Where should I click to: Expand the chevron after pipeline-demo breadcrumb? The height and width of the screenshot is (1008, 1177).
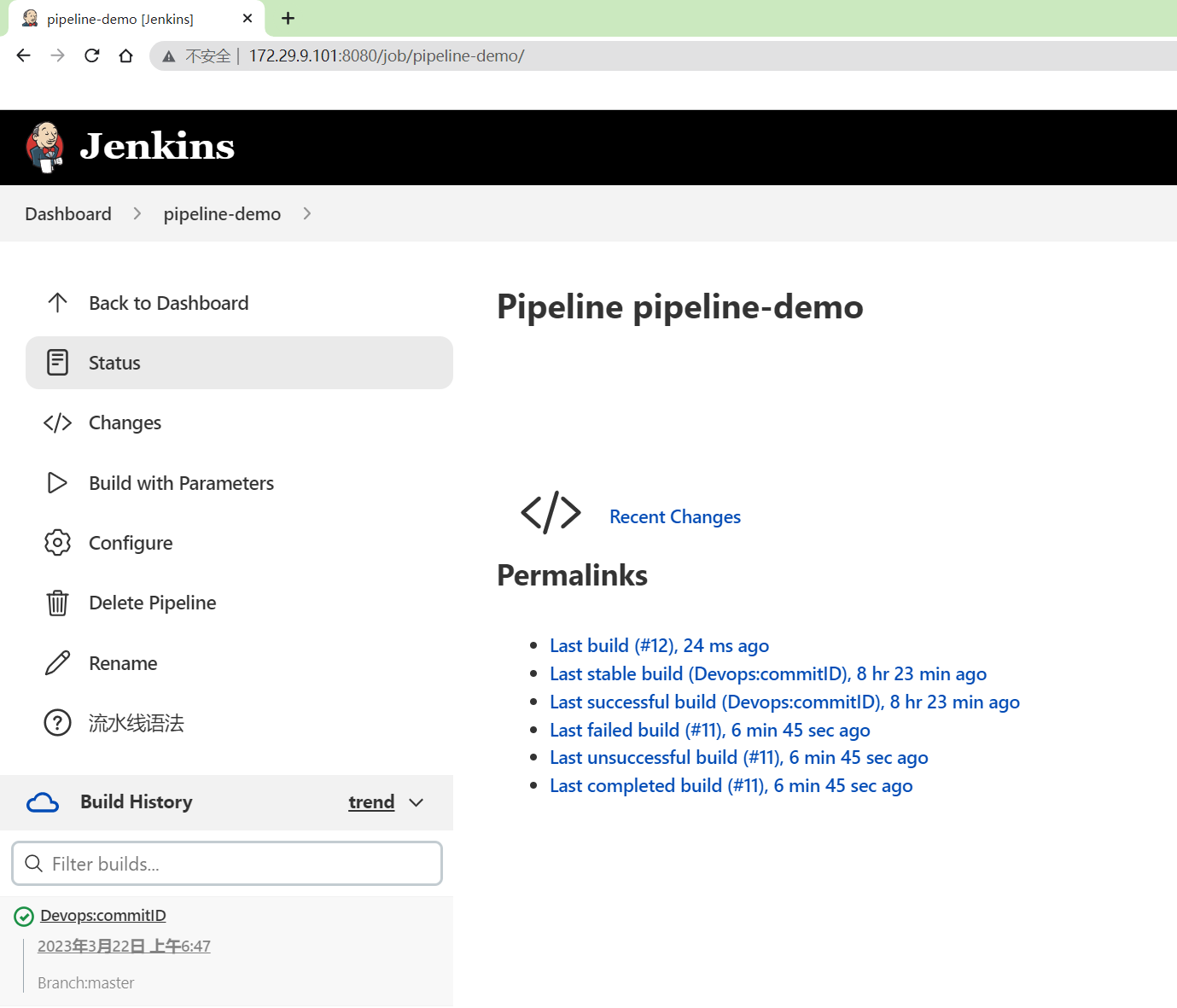[x=307, y=213]
